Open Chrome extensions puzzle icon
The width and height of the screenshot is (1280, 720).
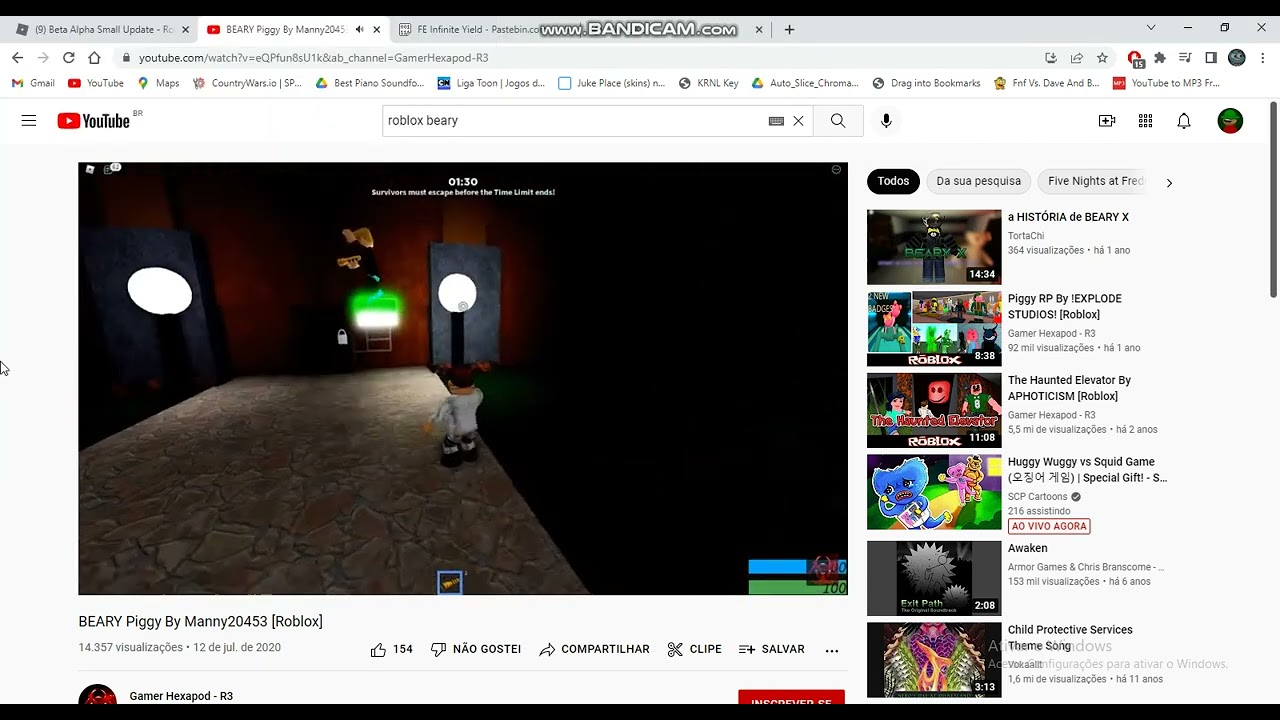[1160, 58]
